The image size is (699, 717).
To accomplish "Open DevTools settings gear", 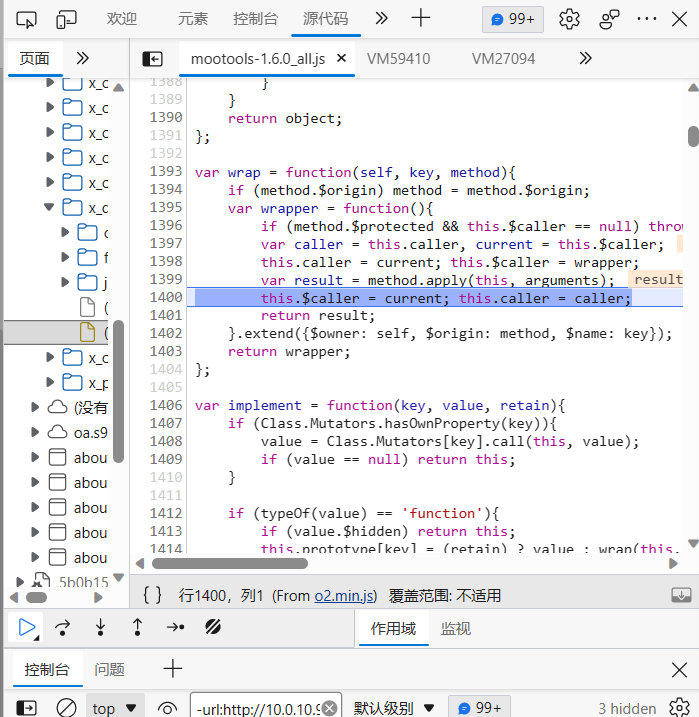I will tap(569, 19).
